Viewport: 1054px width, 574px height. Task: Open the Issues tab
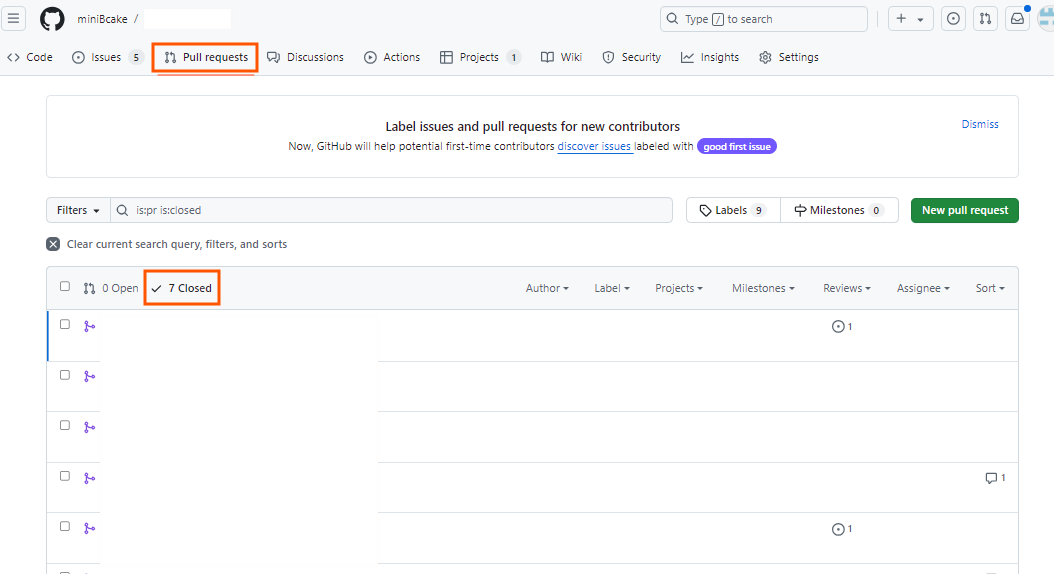tap(108, 57)
